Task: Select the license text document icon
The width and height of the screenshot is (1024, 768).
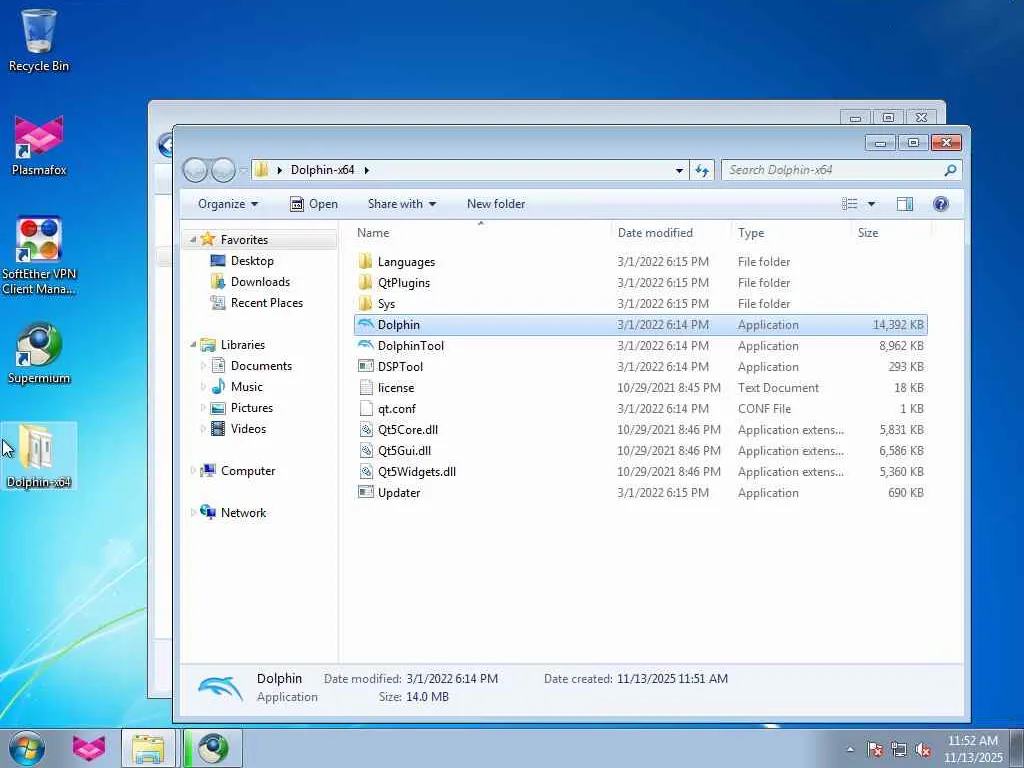Action: pyautogui.click(x=366, y=387)
